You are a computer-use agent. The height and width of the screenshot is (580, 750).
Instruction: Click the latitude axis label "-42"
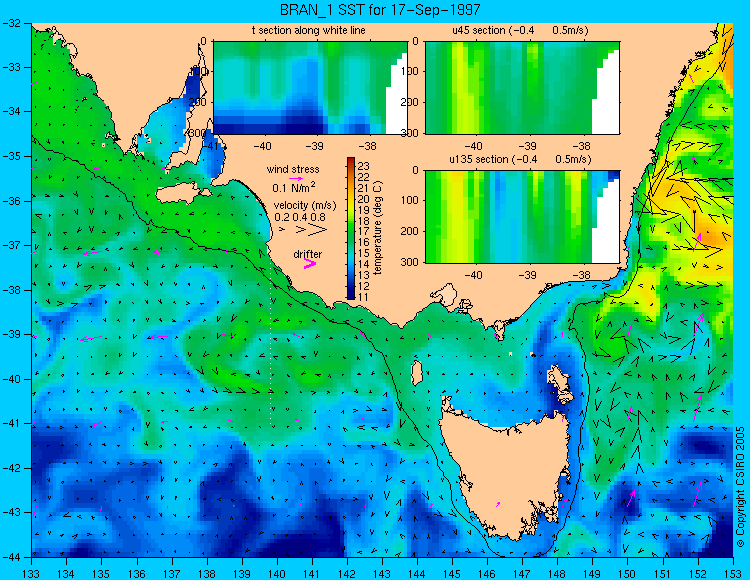click(x=11, y=468)
